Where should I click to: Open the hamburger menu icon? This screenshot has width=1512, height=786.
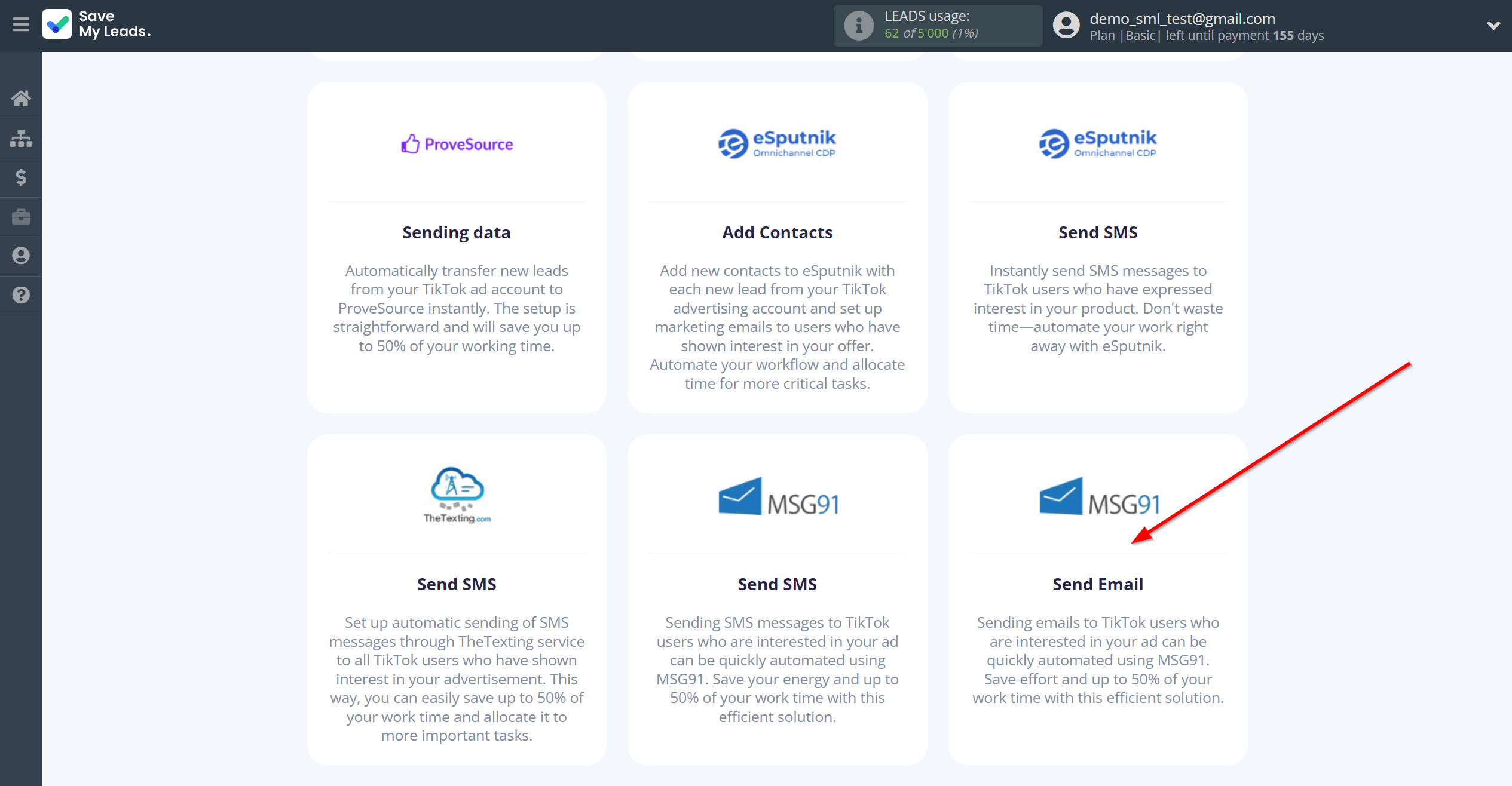click(x=21, y=24)
